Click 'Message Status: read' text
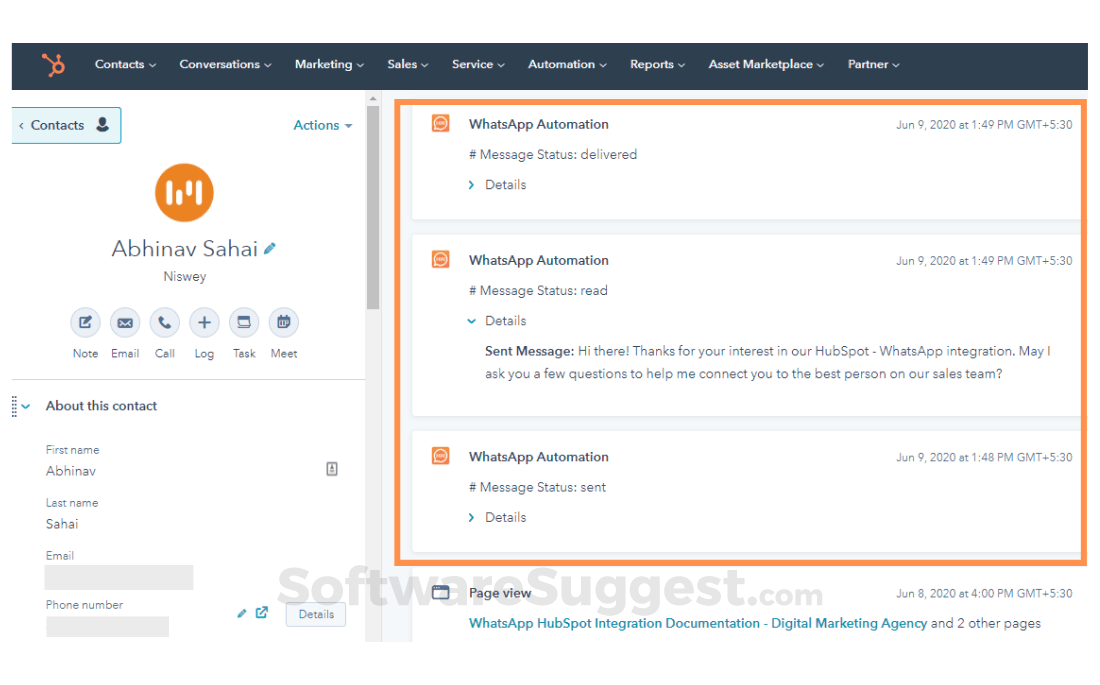Image resolution: width=1100 pixels, height=685 pixels. tap(538, 291)
